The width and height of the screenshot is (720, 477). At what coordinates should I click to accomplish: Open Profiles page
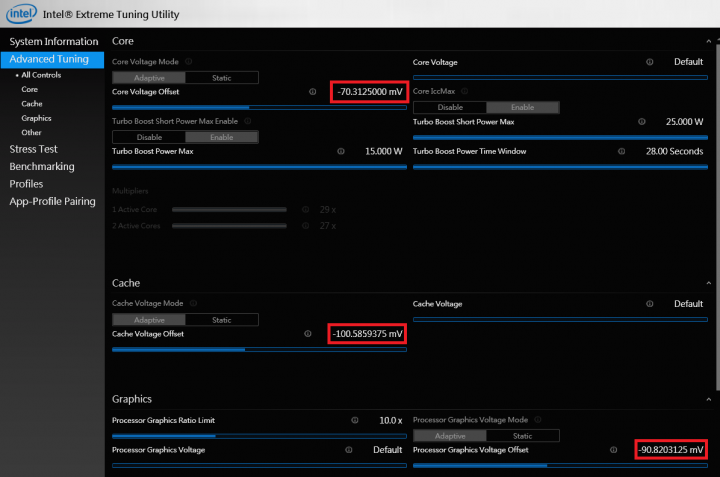26,184
